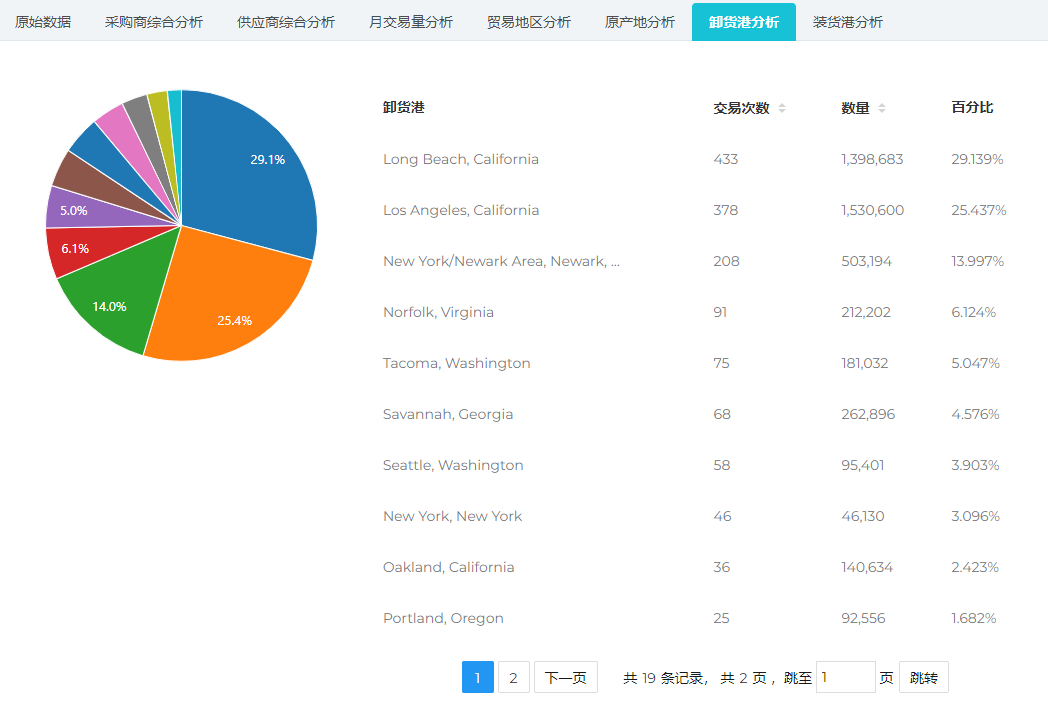Click the 下一页 next page button
This screenshot has height=715, width=1048.
point(566,678)
